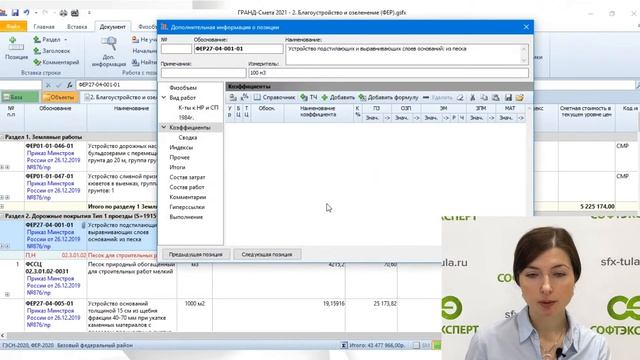This screenshot has width=640, height=360.
Task: Select Сводка tree item
Action: click(x=188, y=138)
